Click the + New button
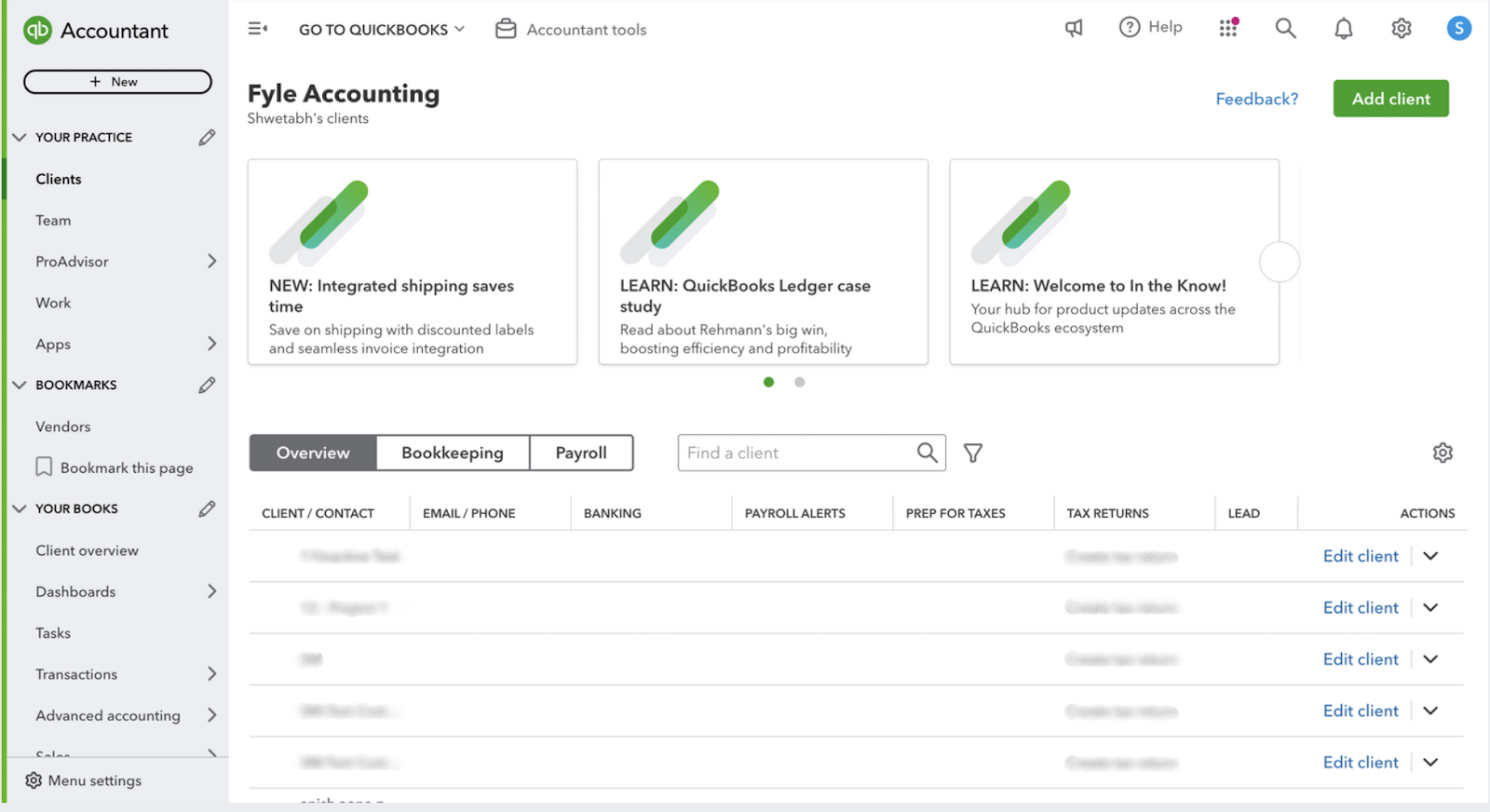Screen dimensions: 1490x812 pos(117,82)
